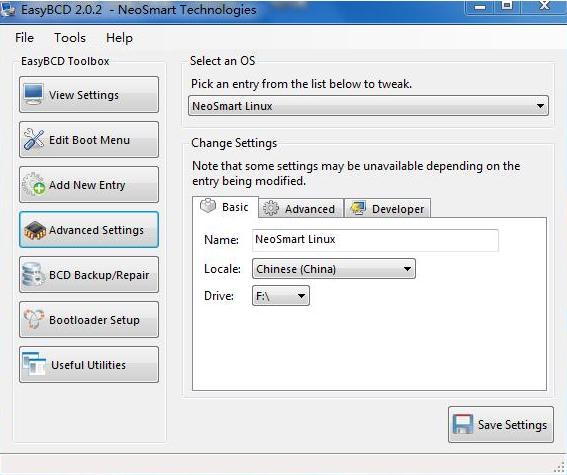The image size is (567, 475).
Task: Open the Tools menu
Action: 70,38
